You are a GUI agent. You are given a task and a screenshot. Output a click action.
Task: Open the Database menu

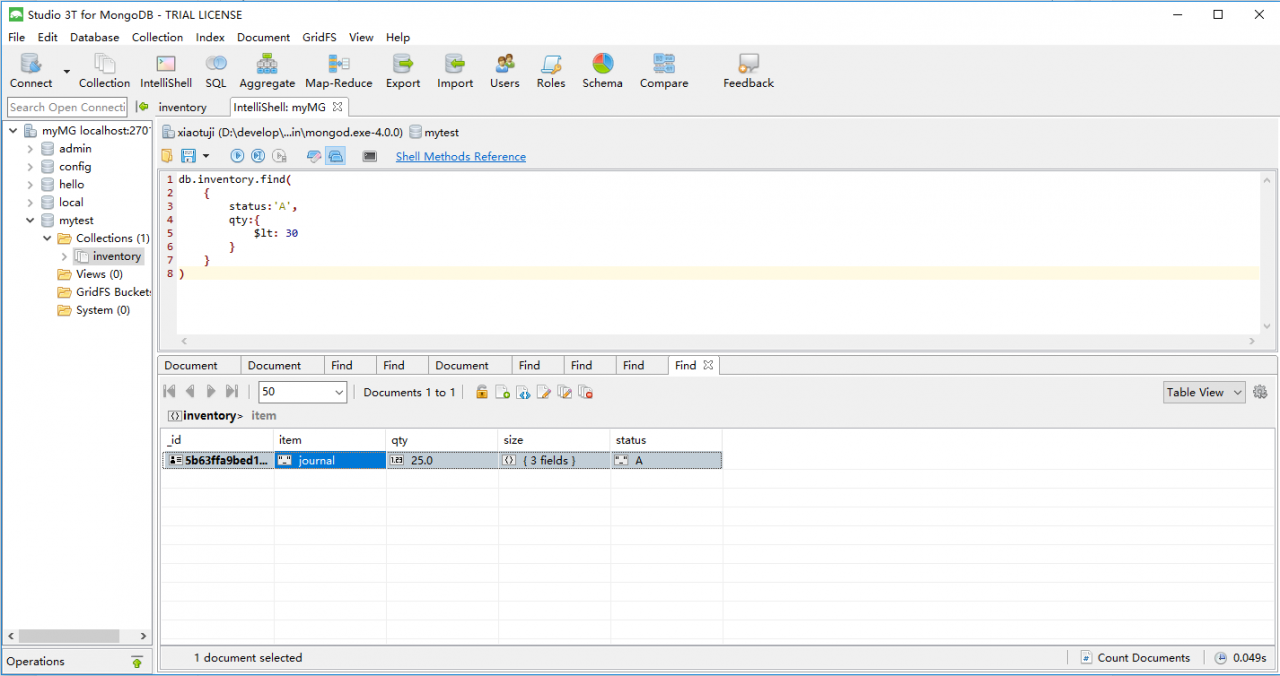[x=94, y=37]
